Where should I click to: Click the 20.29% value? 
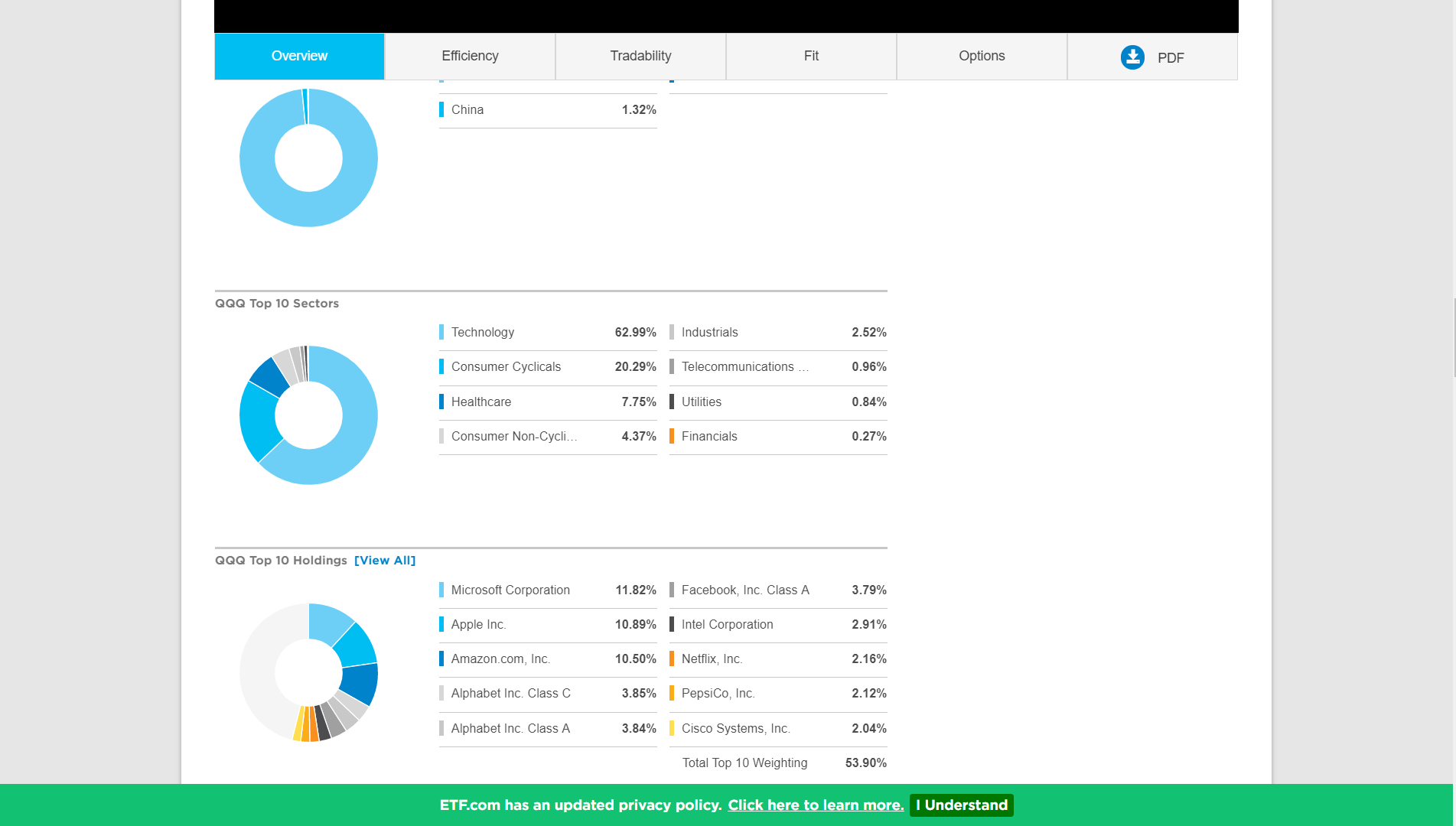[x=636, y=366]
